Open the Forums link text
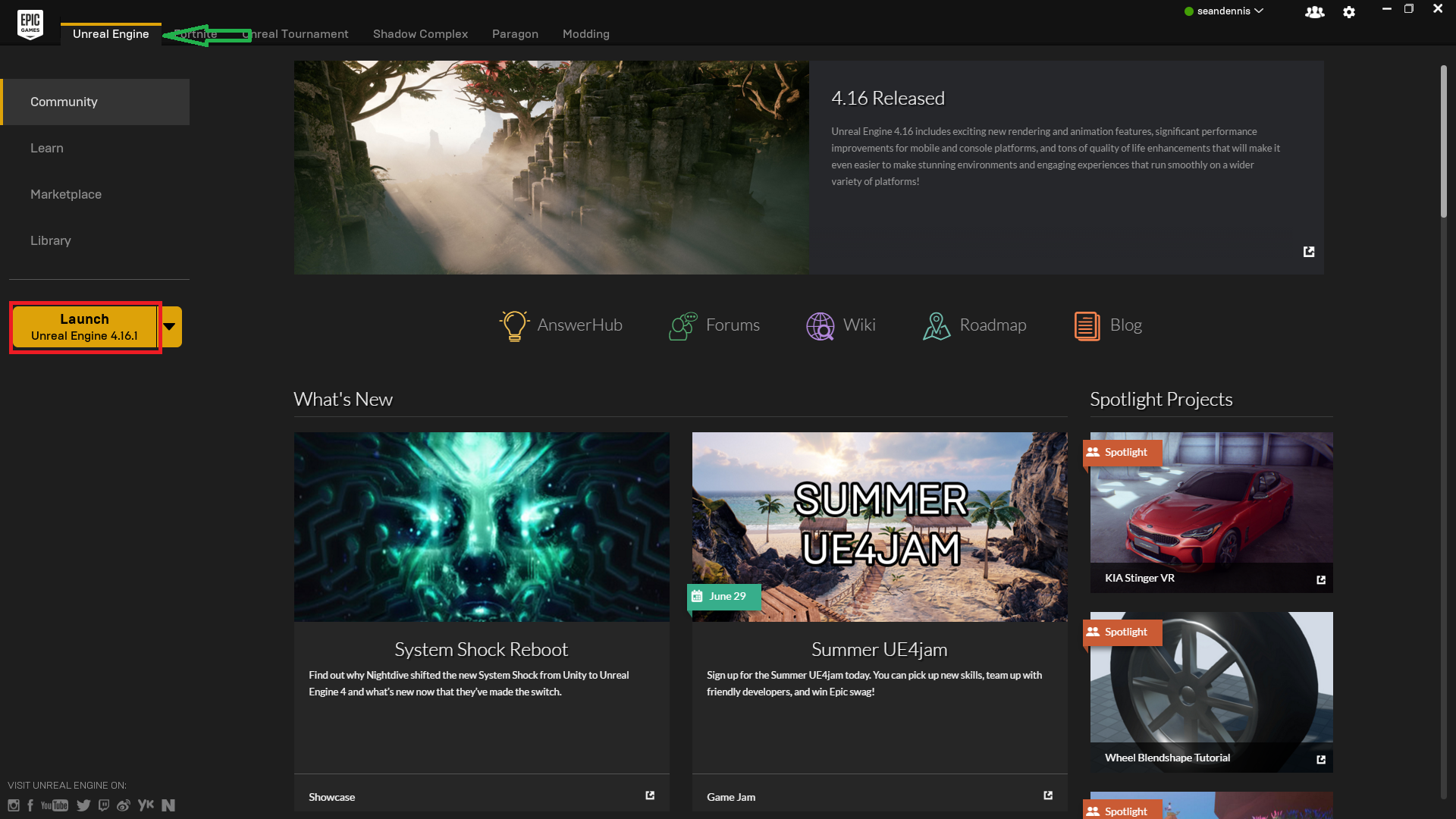Screen dimensions: 1456x819 click(733, 325)
